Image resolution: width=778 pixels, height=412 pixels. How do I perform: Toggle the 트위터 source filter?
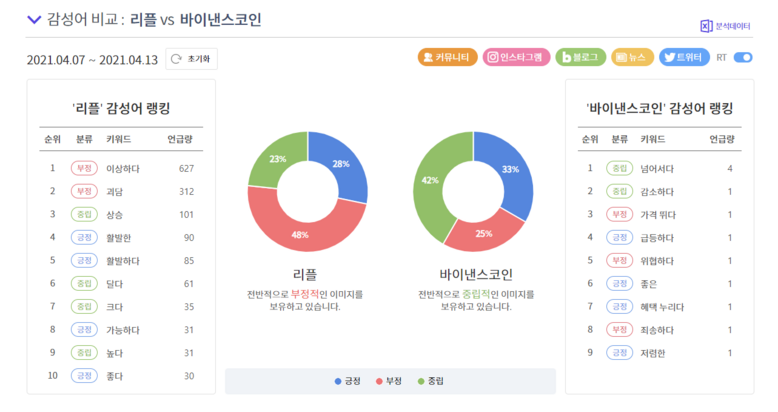click(x=684, y=58)
